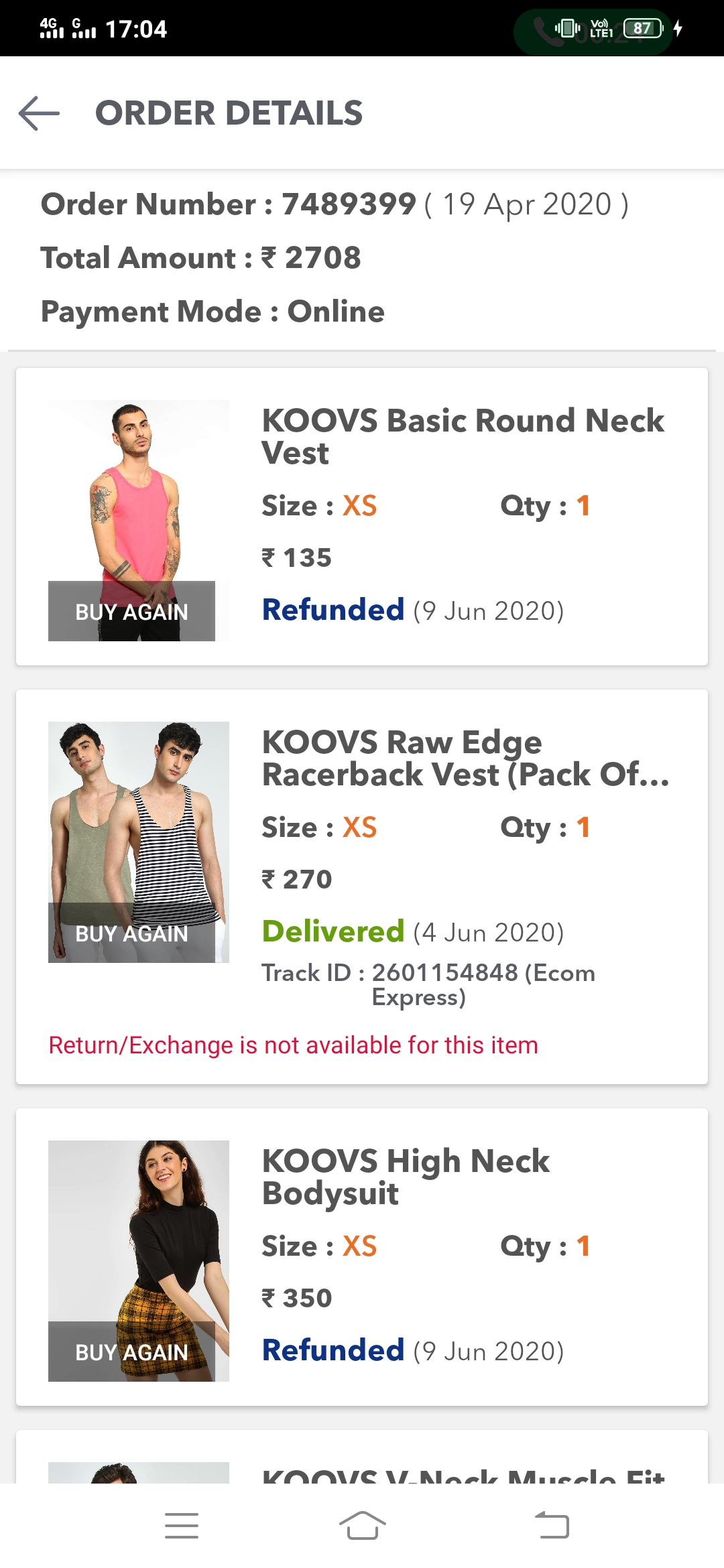
Task: Open the KOOVS Basic Round Neck Vest title
Action: [463, 436]
